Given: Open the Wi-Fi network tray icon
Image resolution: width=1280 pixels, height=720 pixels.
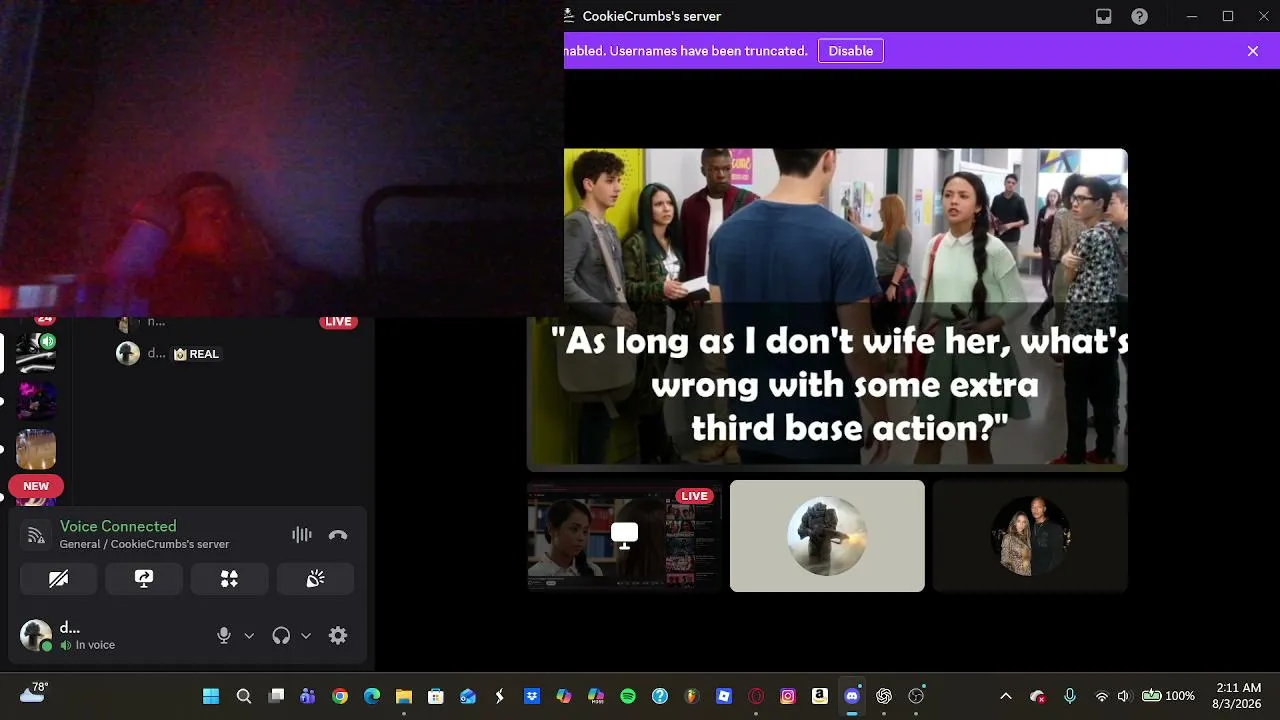Looking at the screenshot, I should point(1102,696).
